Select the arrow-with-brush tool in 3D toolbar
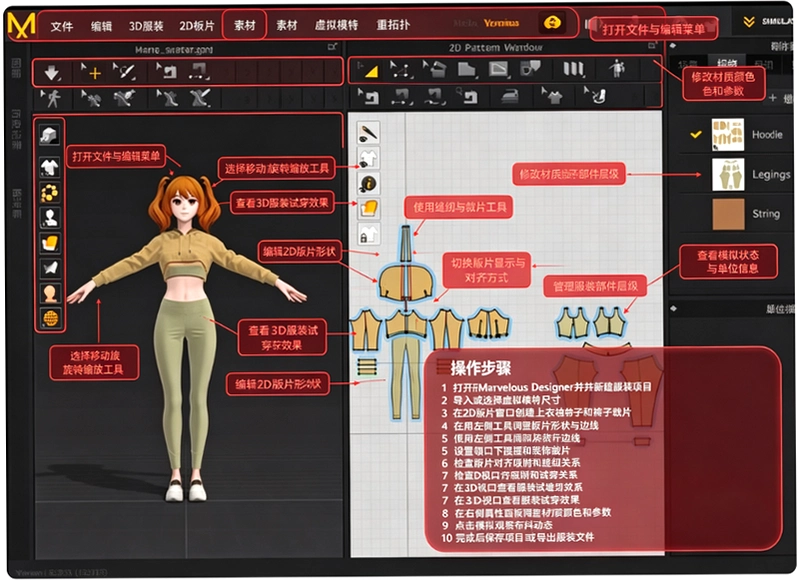 tap(125, 72)
